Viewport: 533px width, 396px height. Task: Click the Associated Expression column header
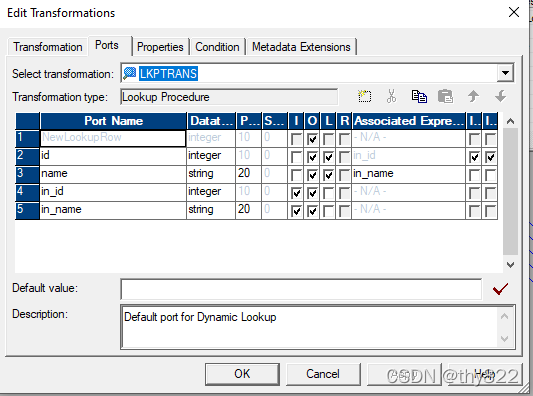(409, 121)
